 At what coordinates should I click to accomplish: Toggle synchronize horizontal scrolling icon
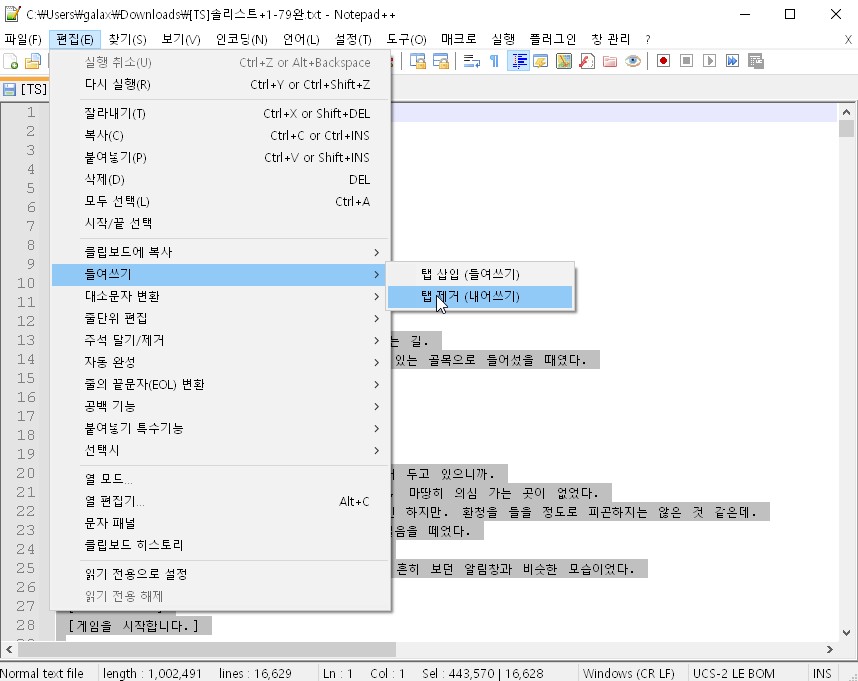pyautogui.click(x=440, y=61)
